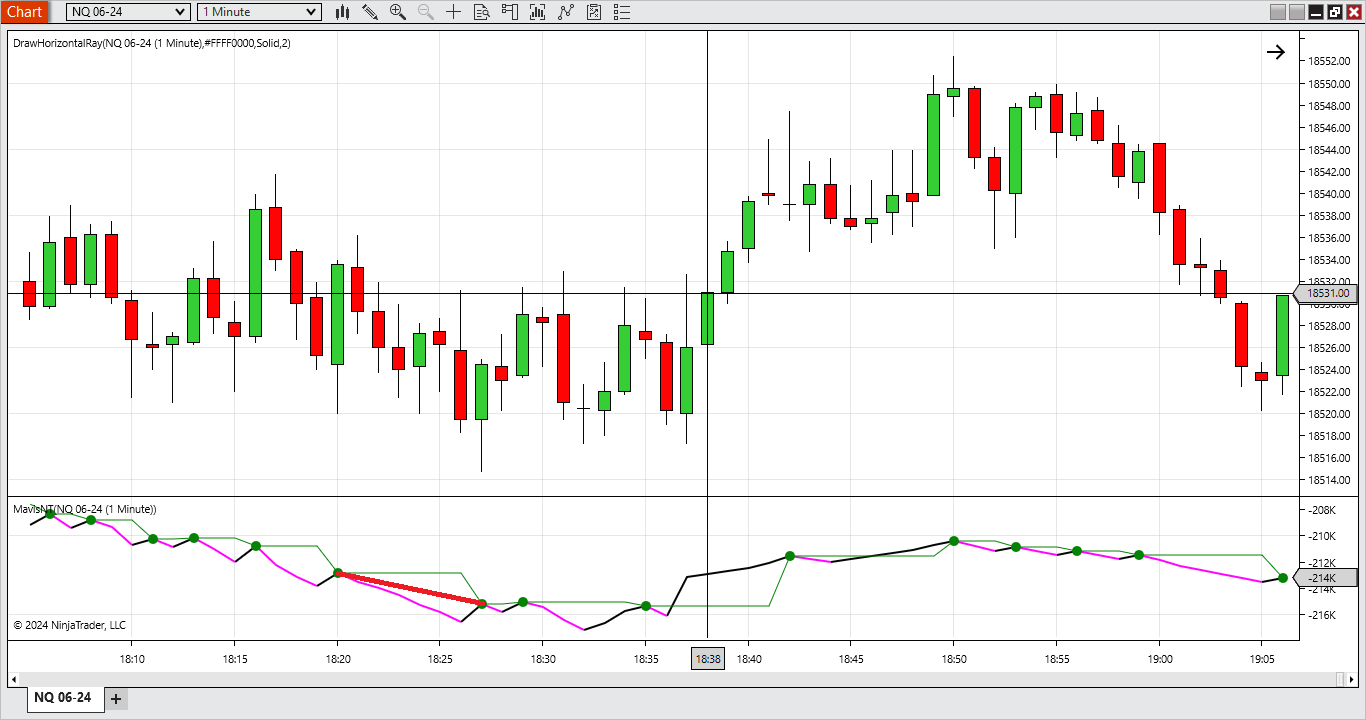Open the NQ 06-24 instrument dropdown
Image resolution: width=1366 pixels, height=720 pixels.
coord(128,12)
